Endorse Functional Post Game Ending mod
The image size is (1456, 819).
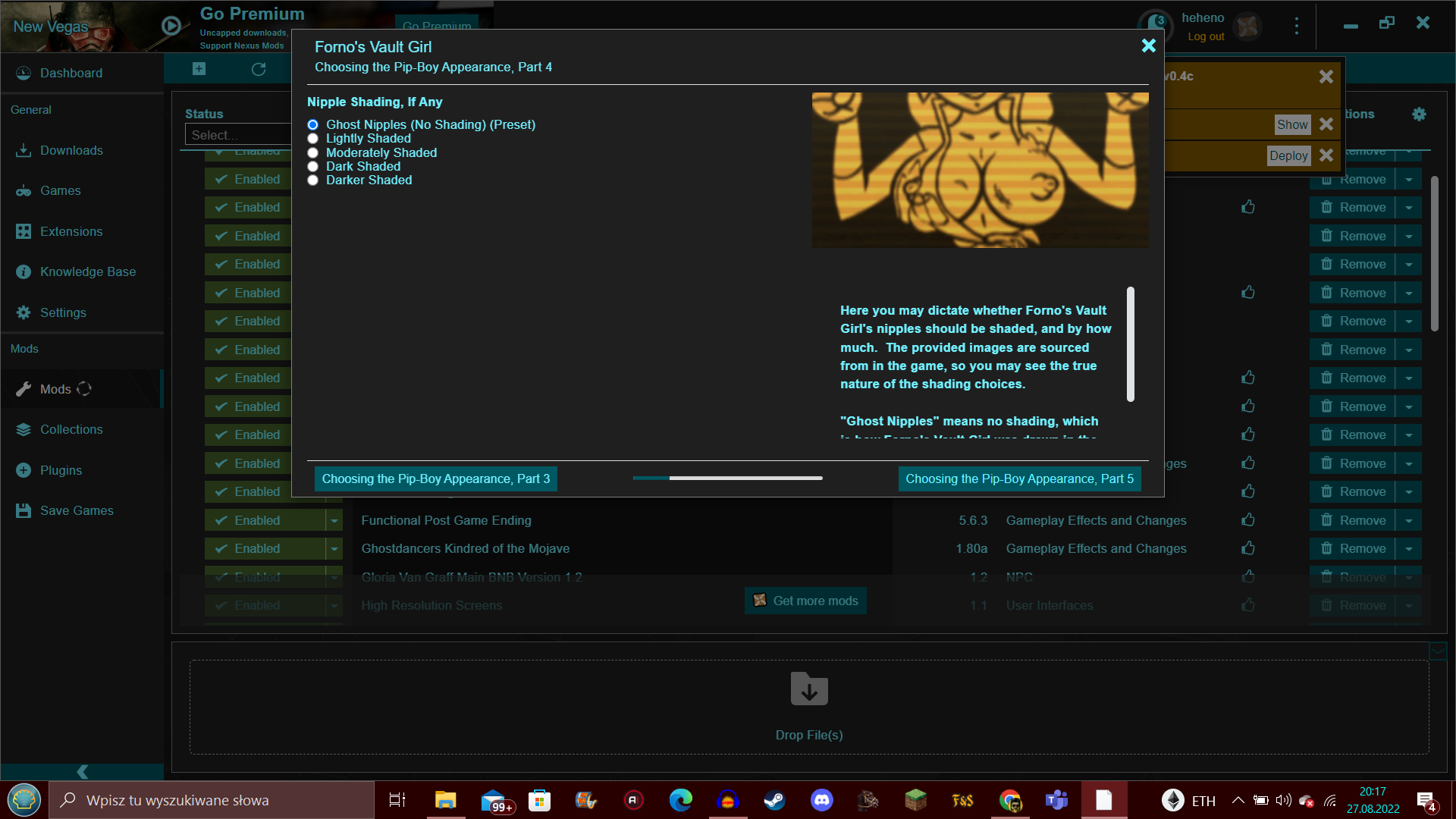tap(1248, 520)
